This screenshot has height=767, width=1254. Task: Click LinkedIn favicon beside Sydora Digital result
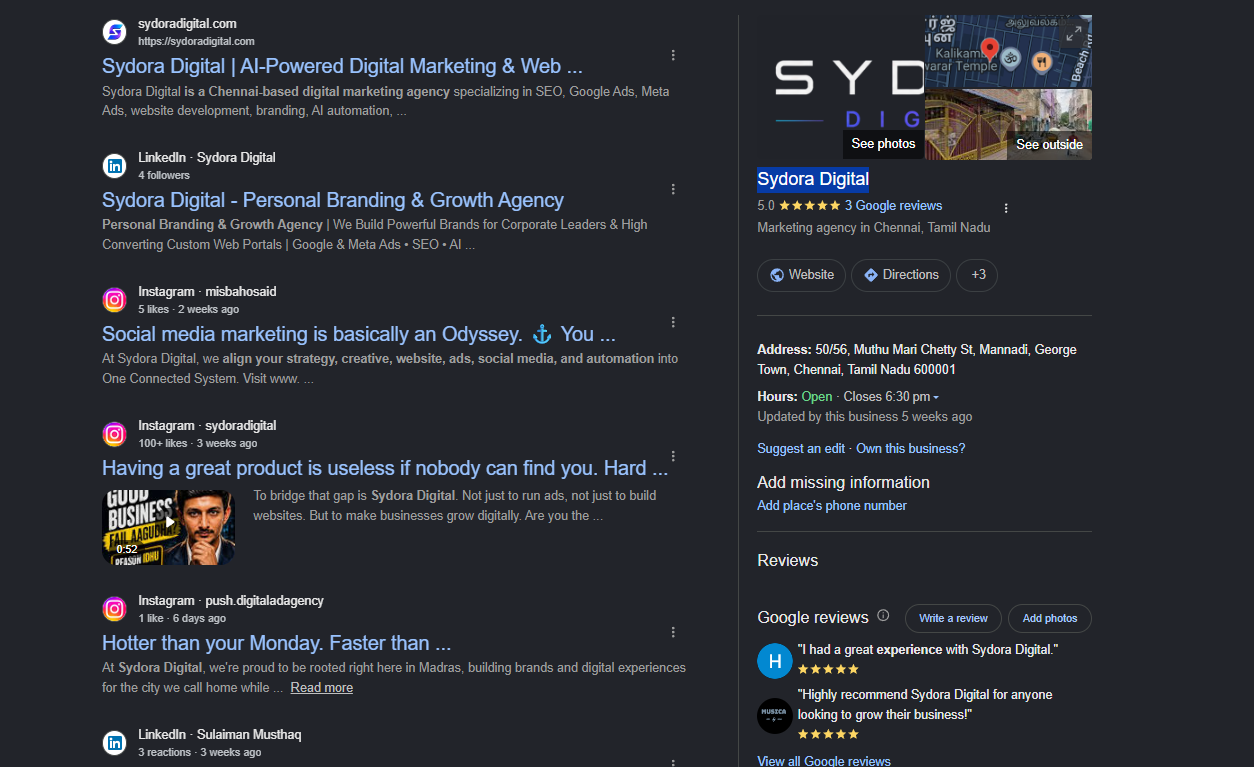point(115,166)
